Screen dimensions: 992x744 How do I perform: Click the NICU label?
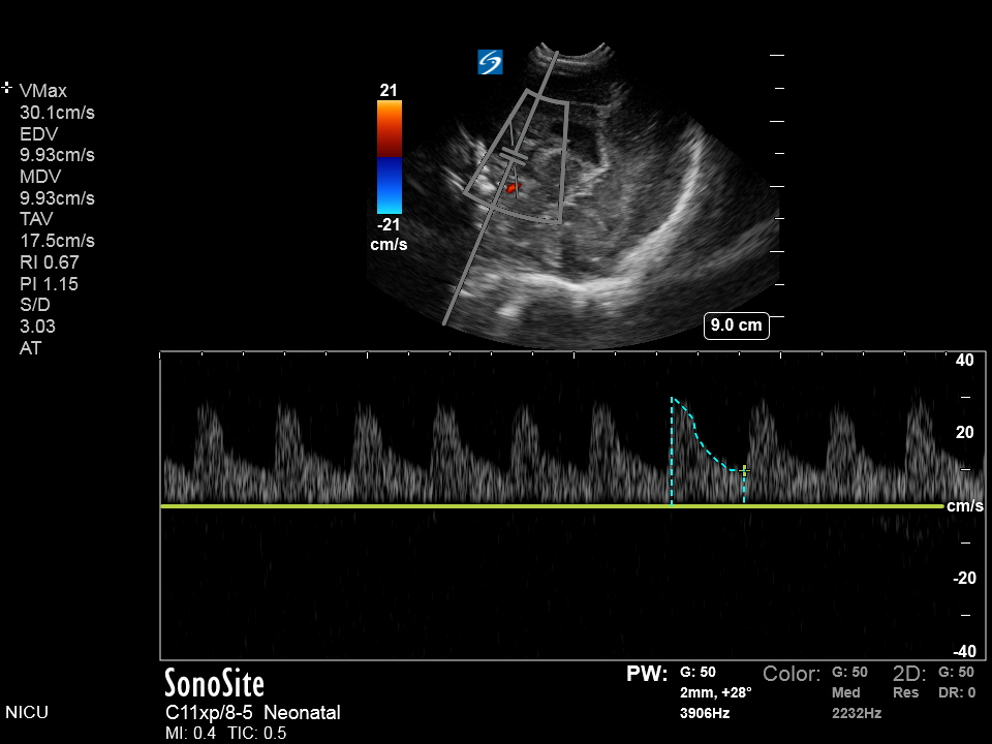[27, 713]
